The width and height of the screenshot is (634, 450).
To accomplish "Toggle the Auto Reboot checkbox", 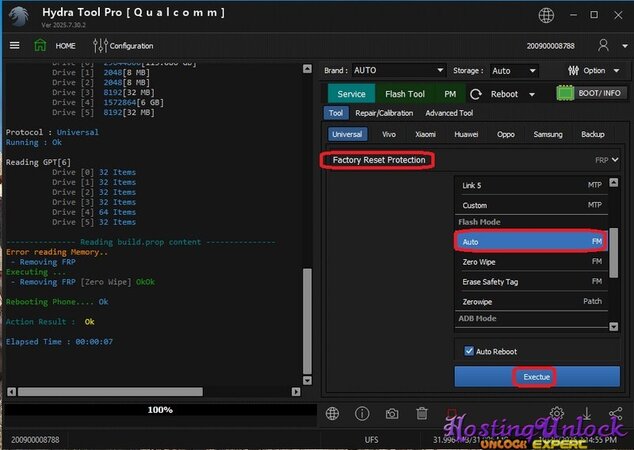I will (x=469, y=351).
